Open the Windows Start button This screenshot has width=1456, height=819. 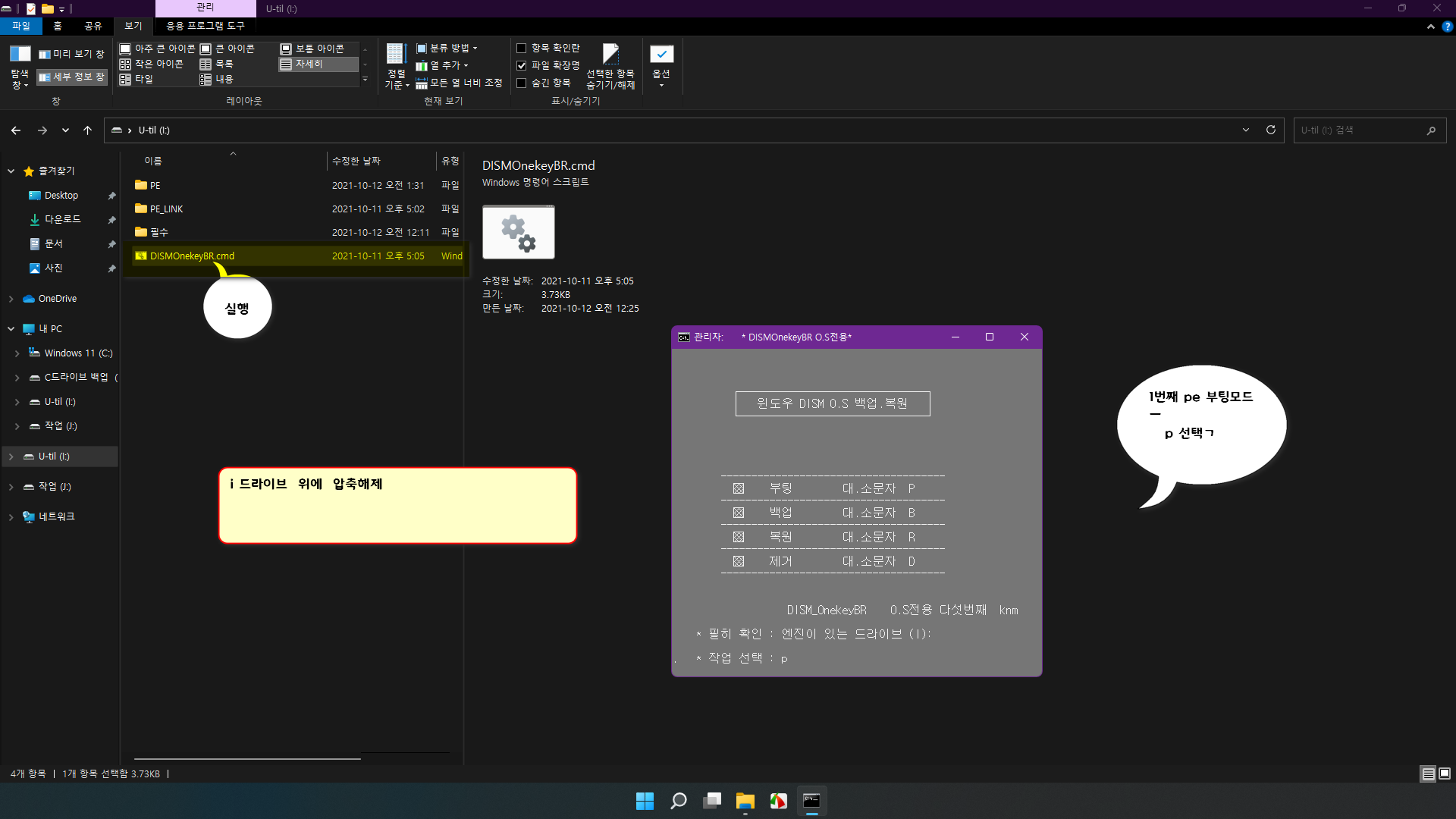tap(645, 801)
